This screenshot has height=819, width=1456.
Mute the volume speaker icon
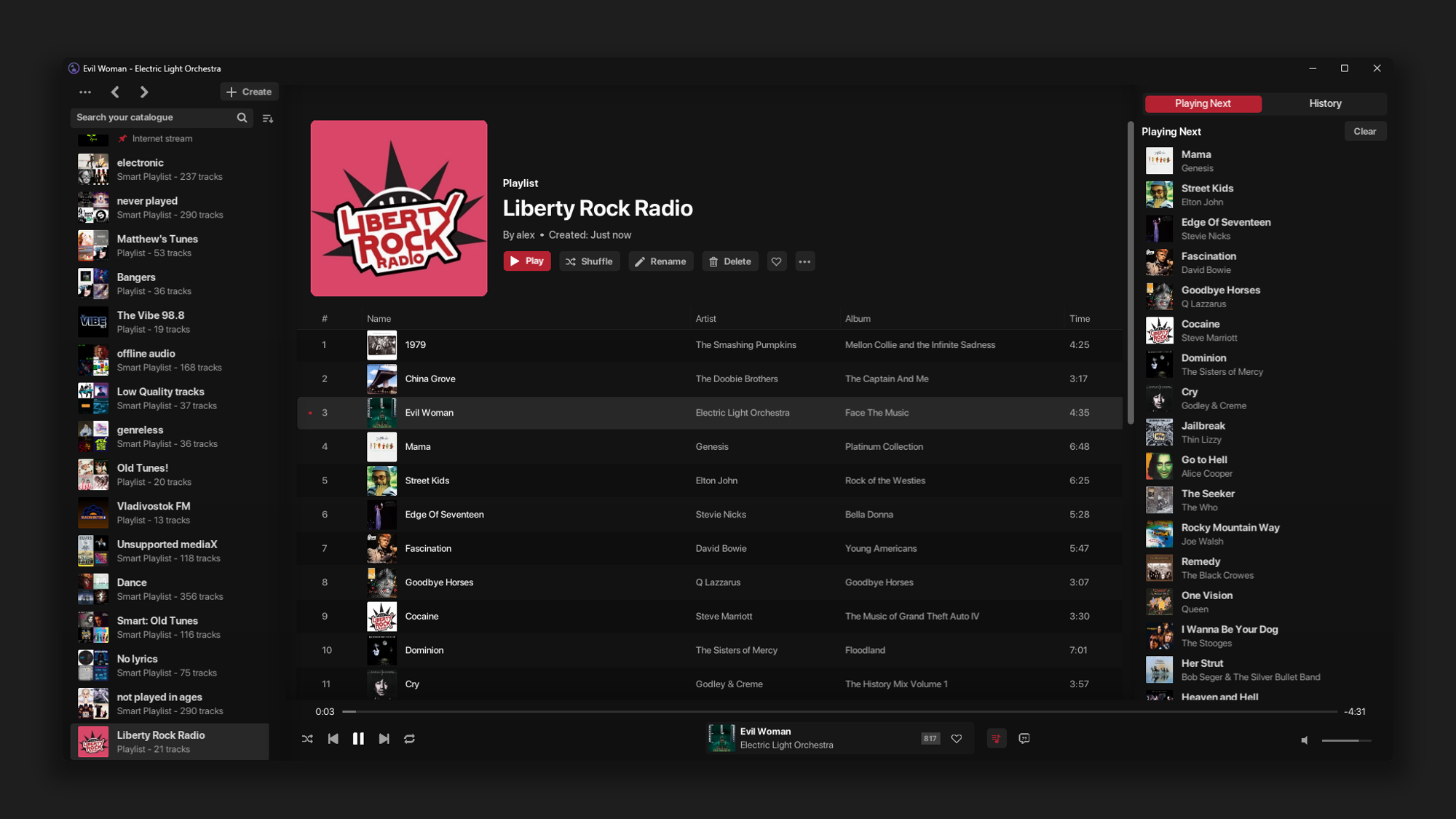(x=1305, y=740)
